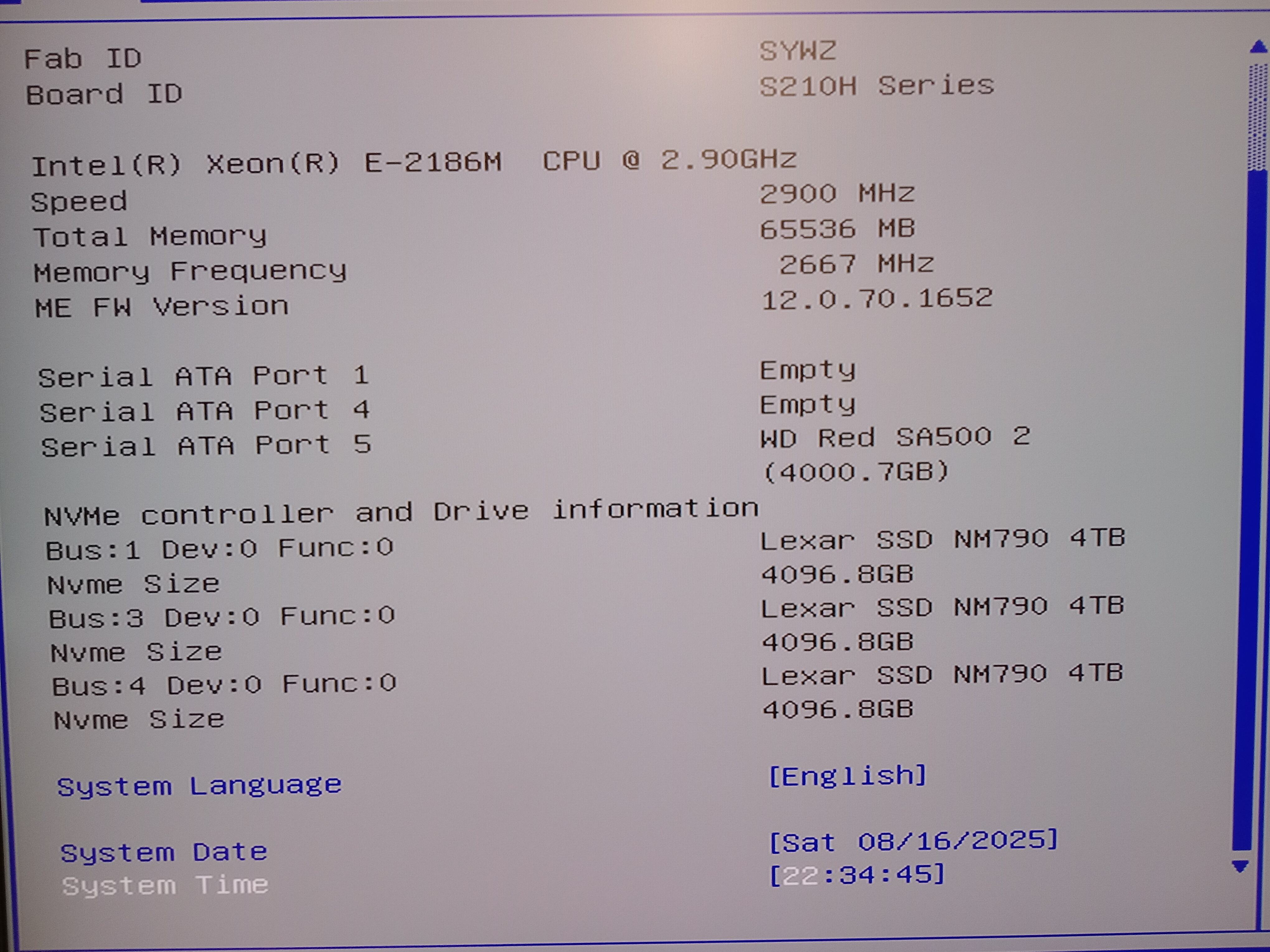The height and width of the screenshot is (952, 1270).
Task: Click the Bus:4 Dev:0 Func:0 entry
Action: [x=224, y=685]
